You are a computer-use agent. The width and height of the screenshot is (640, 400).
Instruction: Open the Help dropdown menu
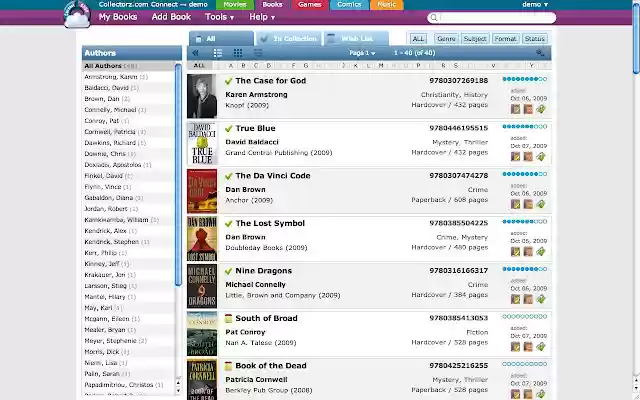(262, 17)
